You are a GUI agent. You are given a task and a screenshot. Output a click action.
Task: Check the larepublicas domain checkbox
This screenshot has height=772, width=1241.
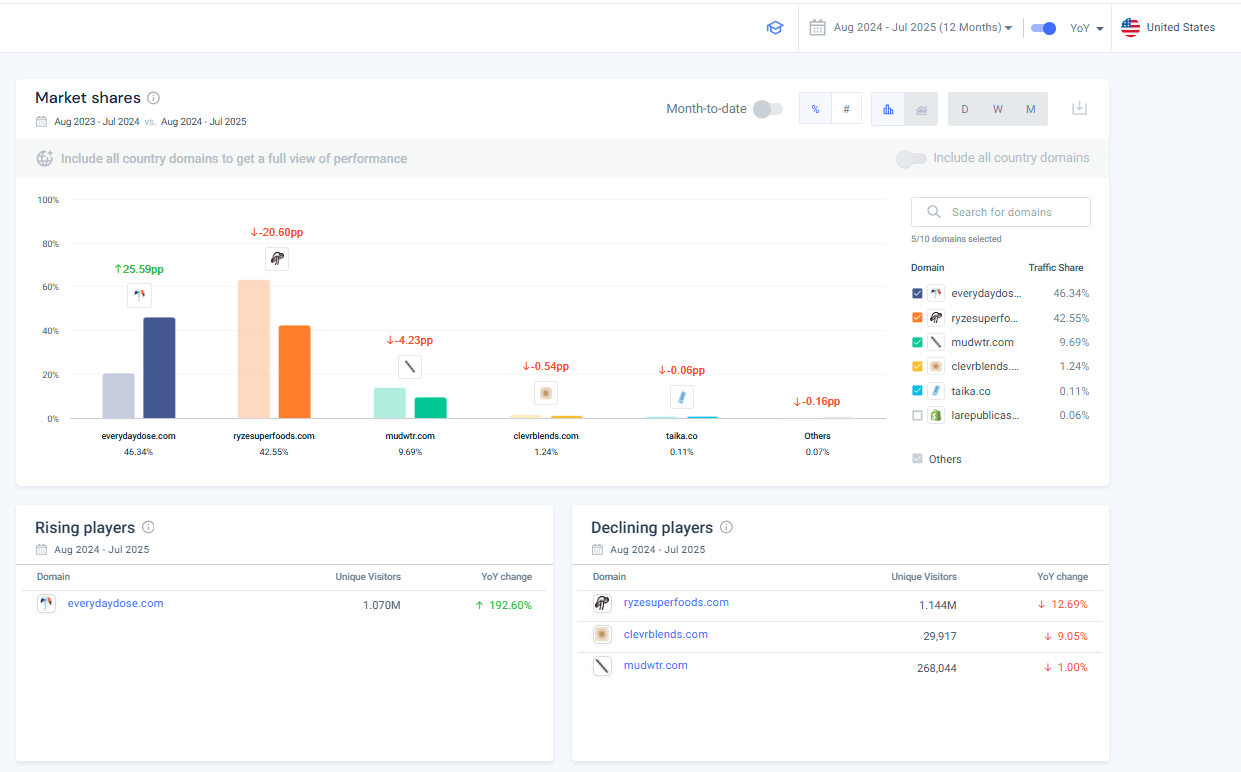coord(917,415)
